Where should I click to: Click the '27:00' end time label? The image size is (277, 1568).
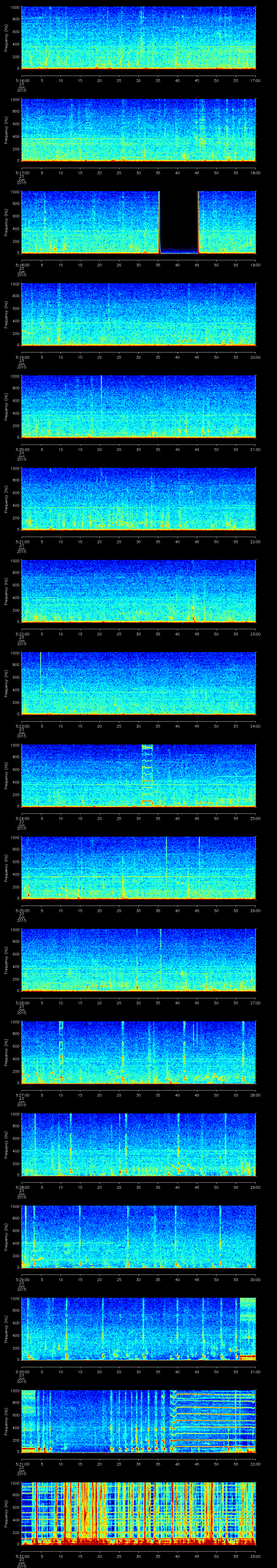click(x=255, y=1003)
